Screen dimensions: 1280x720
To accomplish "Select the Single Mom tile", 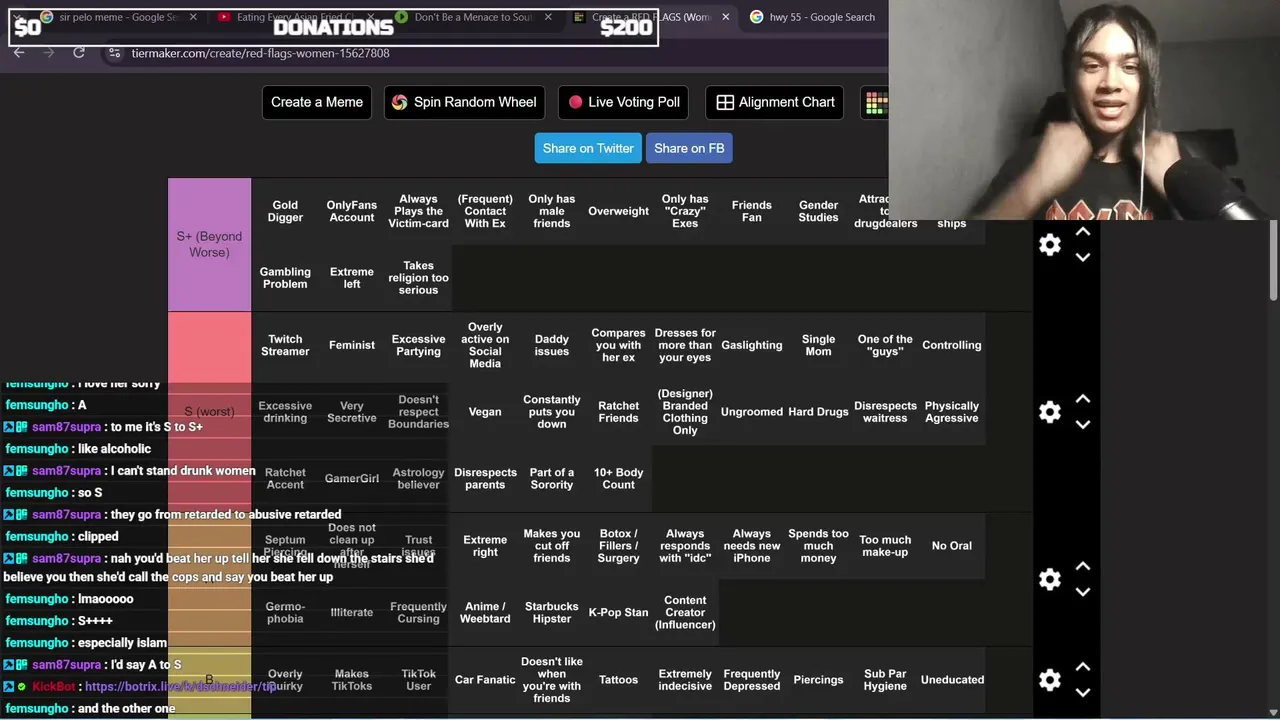I will point(818,345).
